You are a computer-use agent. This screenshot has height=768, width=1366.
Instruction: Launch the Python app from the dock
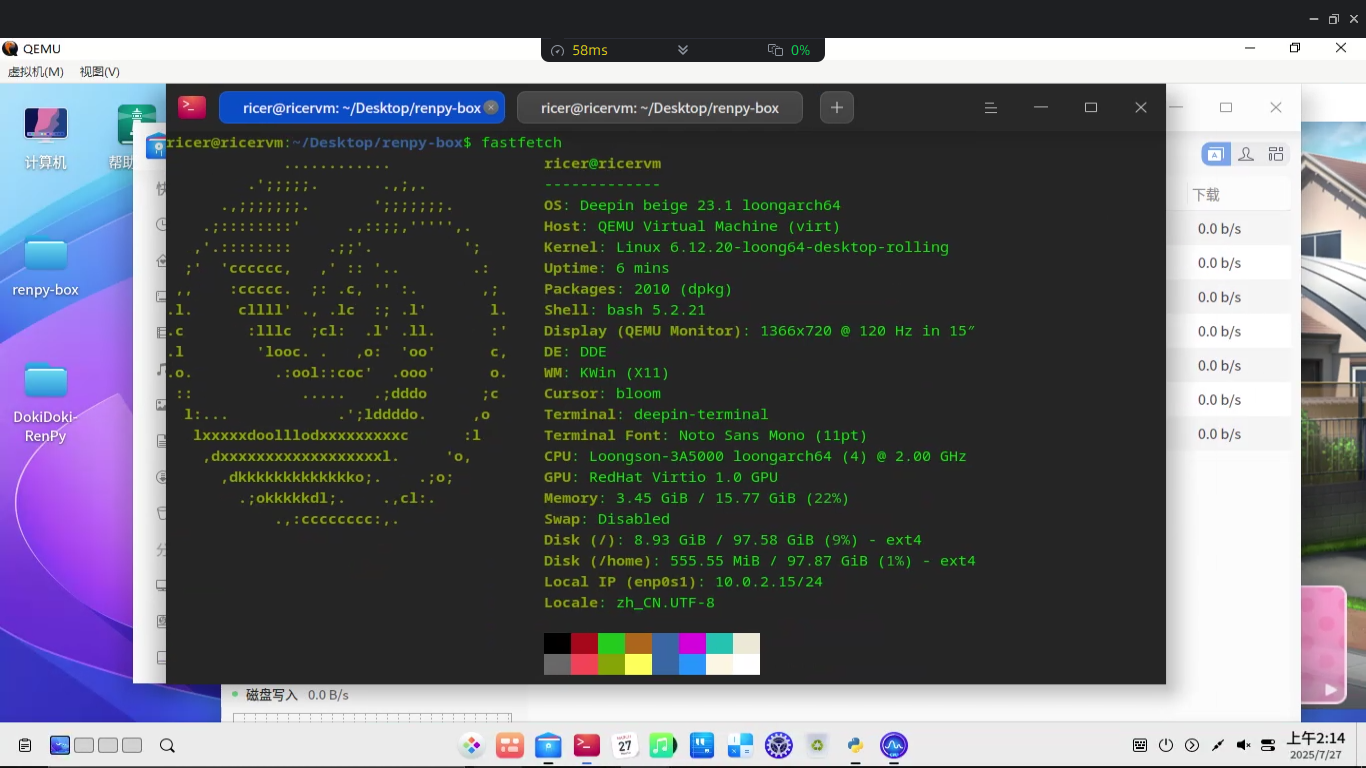[855, 745]
